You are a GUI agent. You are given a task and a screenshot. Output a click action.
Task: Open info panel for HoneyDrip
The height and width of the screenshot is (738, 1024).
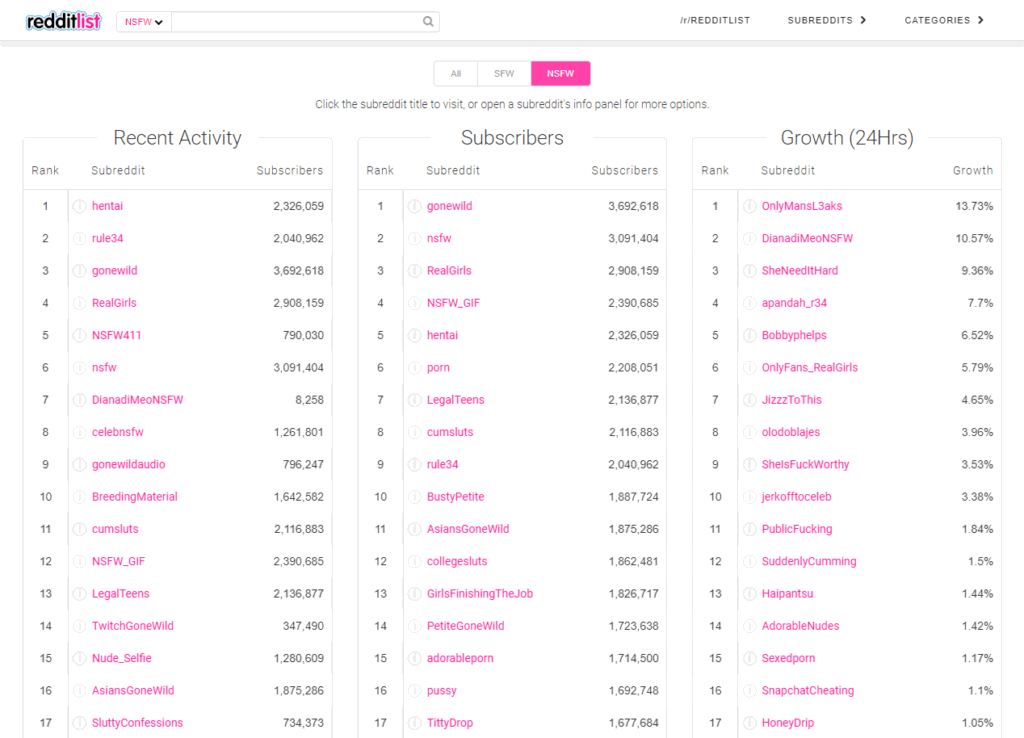pyautogui.click(x=750, y=723)
